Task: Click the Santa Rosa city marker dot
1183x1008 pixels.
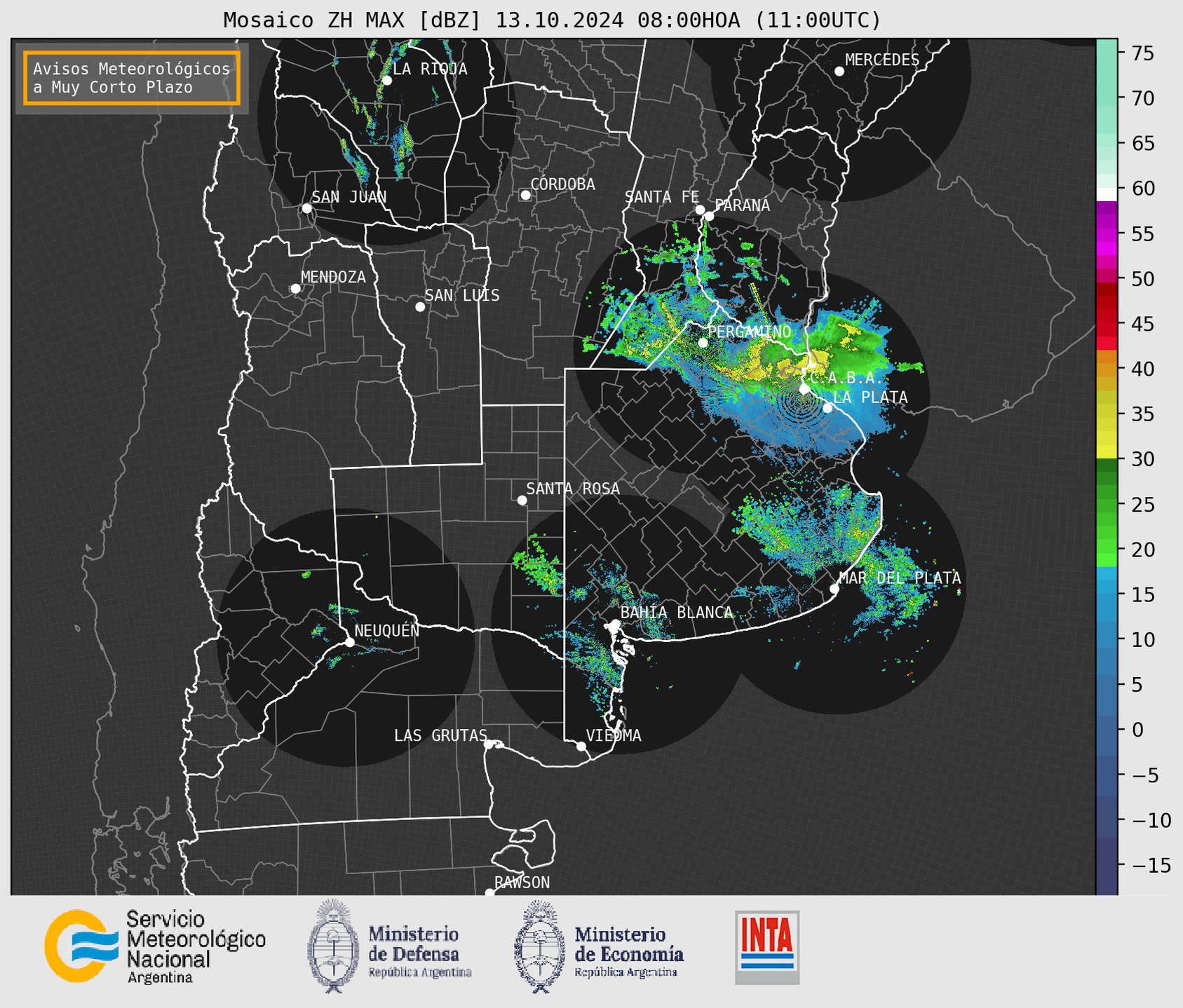Action: (522, 500)
